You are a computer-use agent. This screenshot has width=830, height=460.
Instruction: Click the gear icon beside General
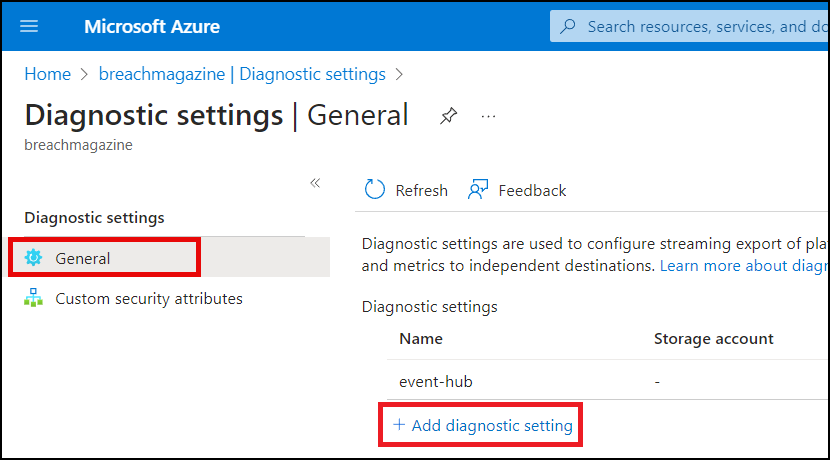click(34, 258)
